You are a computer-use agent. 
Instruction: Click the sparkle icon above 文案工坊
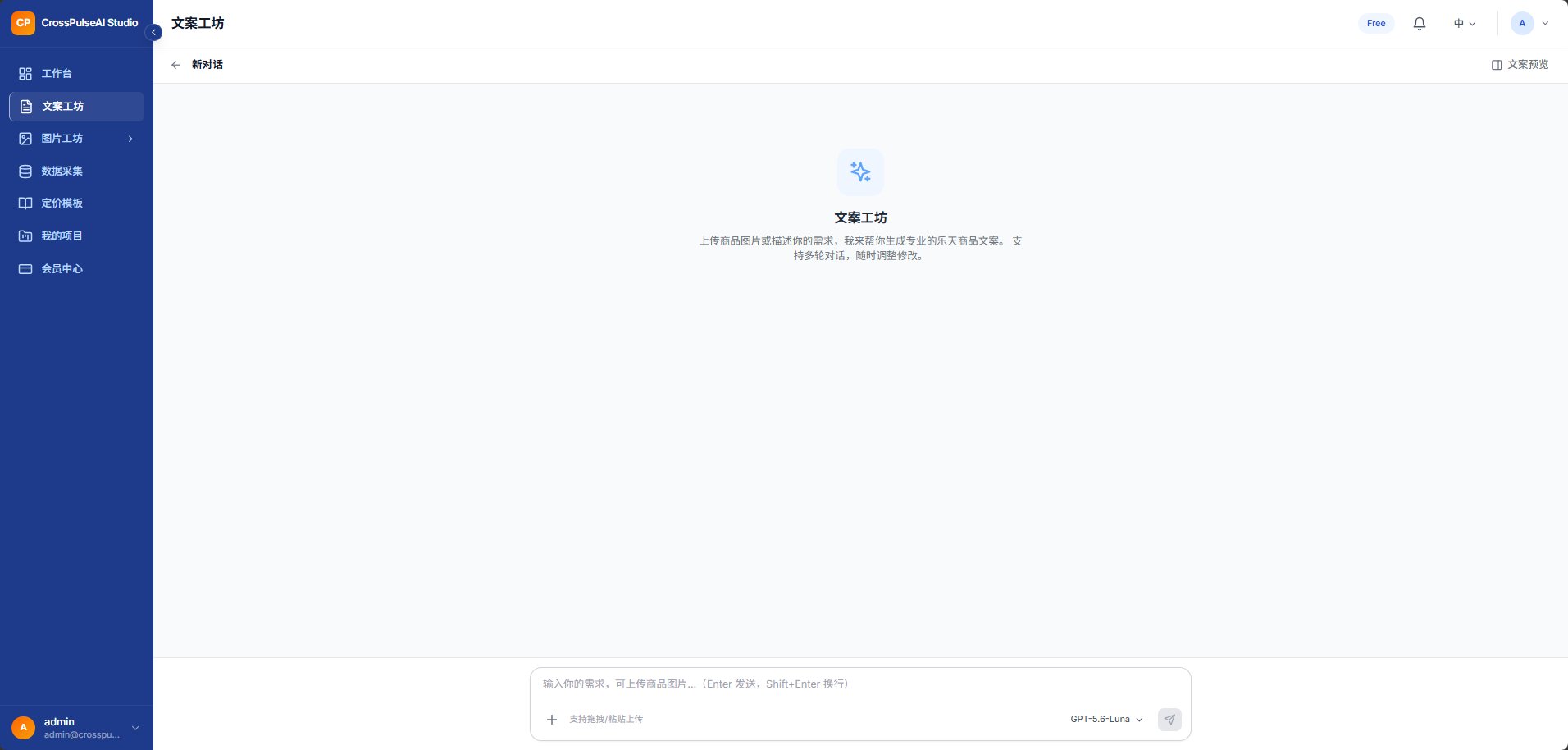click(x=860, y=171)
